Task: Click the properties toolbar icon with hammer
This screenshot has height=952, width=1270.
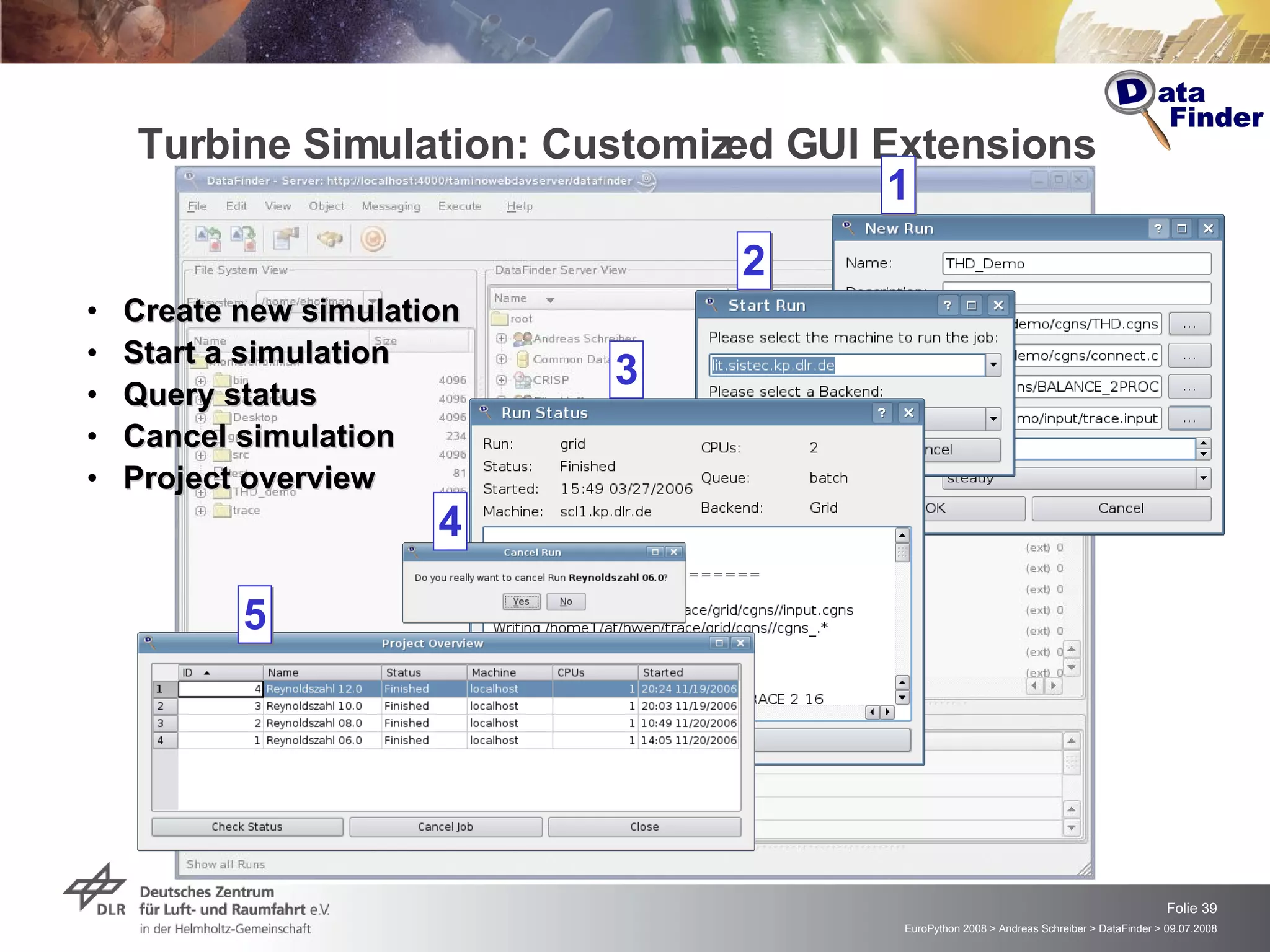Action: coord(286,239)
